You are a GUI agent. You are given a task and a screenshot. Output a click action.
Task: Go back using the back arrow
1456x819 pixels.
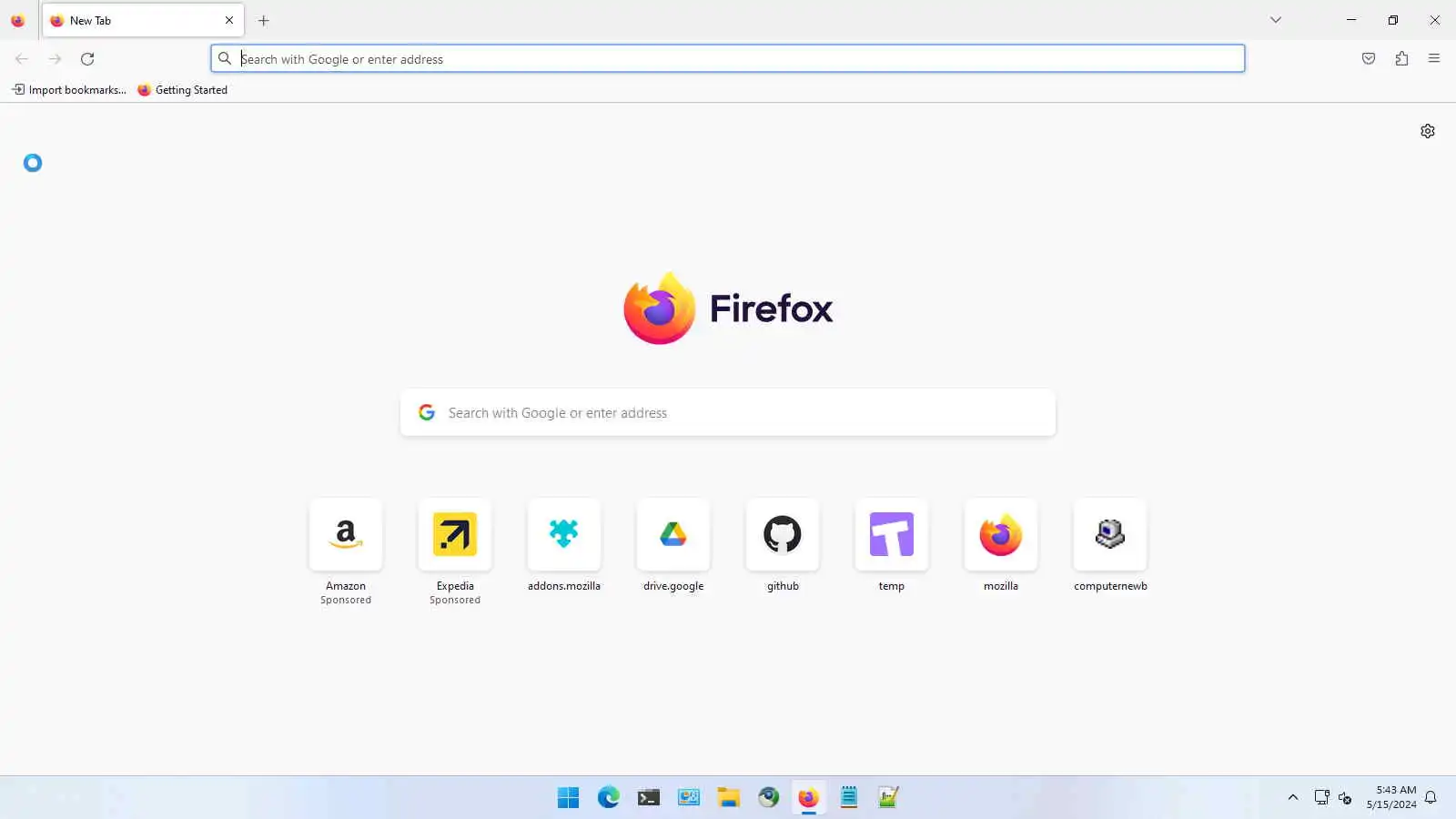tap(22, 59)
